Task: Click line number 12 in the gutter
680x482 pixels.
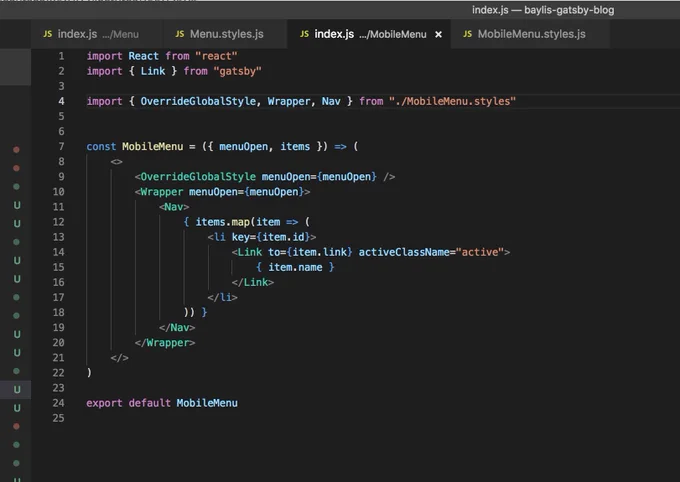Action: coord(59,222)
